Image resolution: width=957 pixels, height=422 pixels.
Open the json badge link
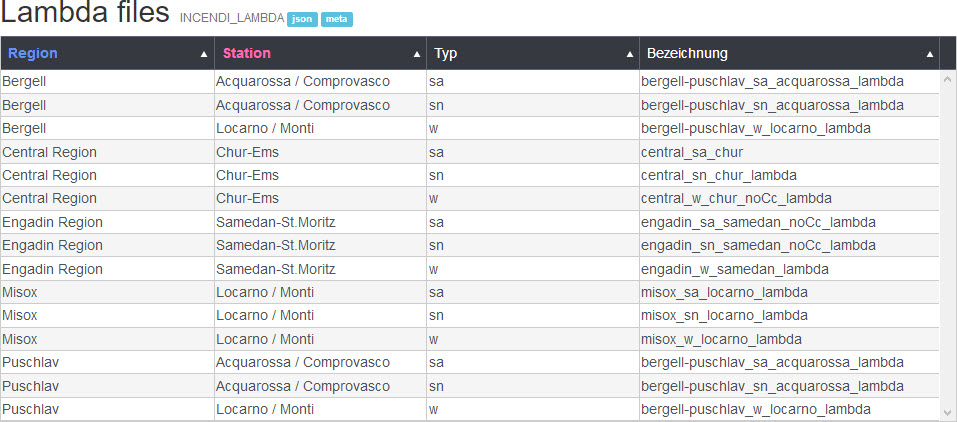(x=302, y=20)
